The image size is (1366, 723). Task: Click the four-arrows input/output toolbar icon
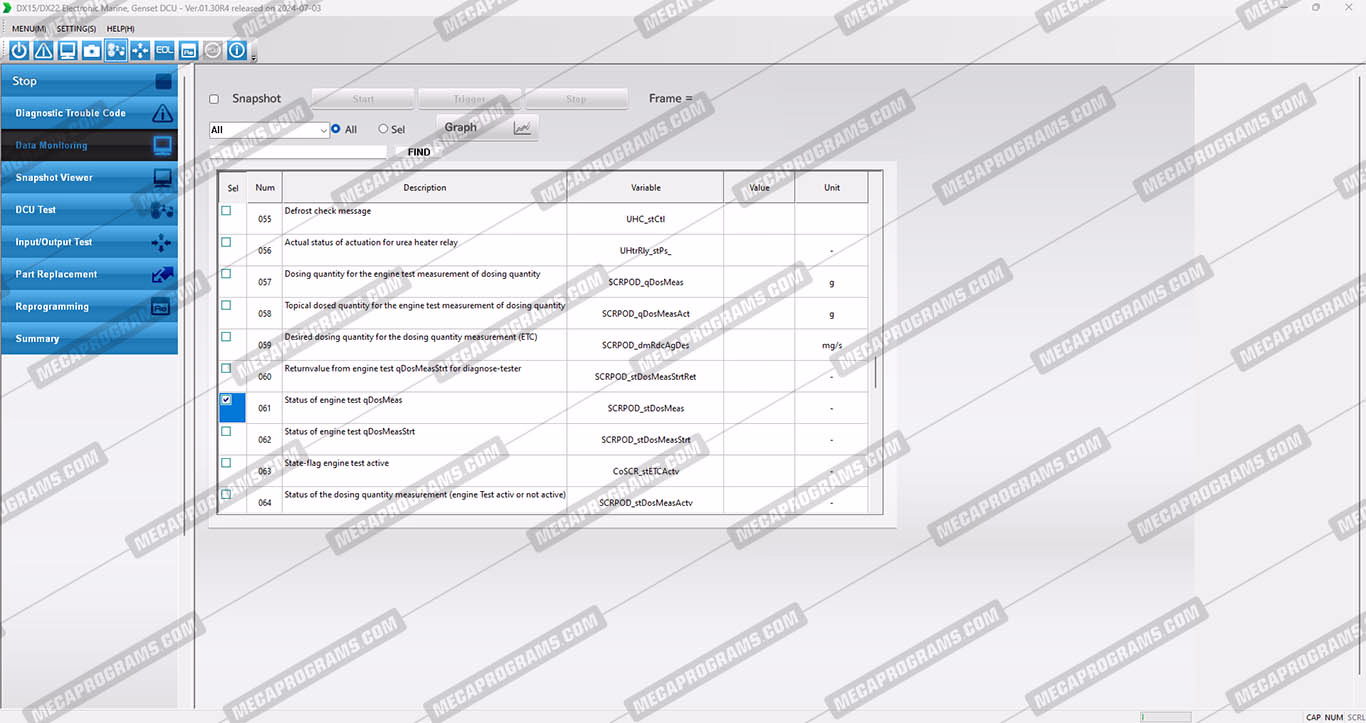click(x=139, y=50)
